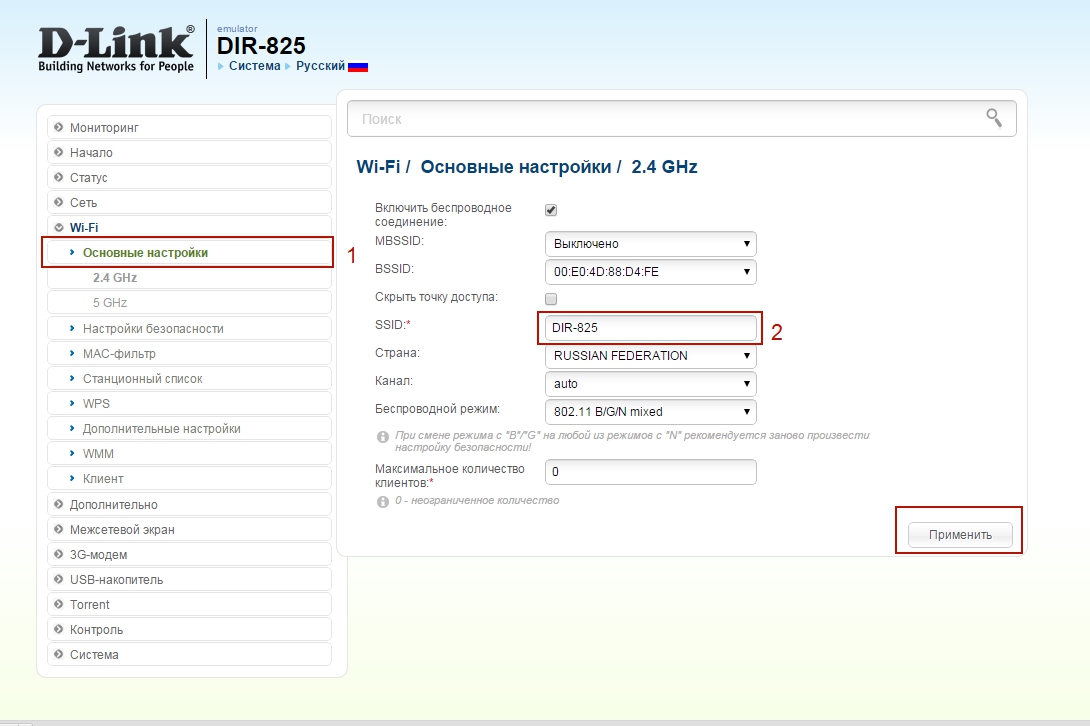
Task: Expand the Система sidebar section
Action: click(x=189, y=654)
